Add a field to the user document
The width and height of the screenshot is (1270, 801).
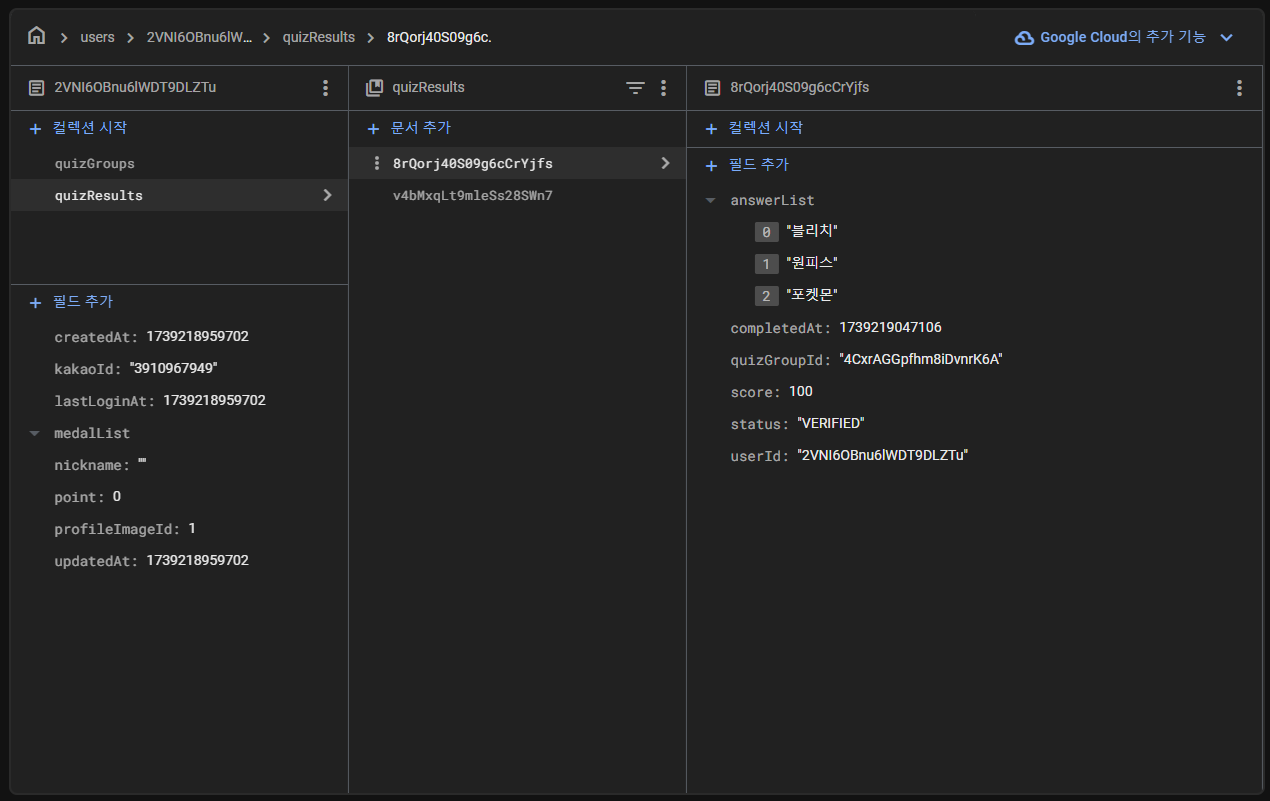pos(72,301)
